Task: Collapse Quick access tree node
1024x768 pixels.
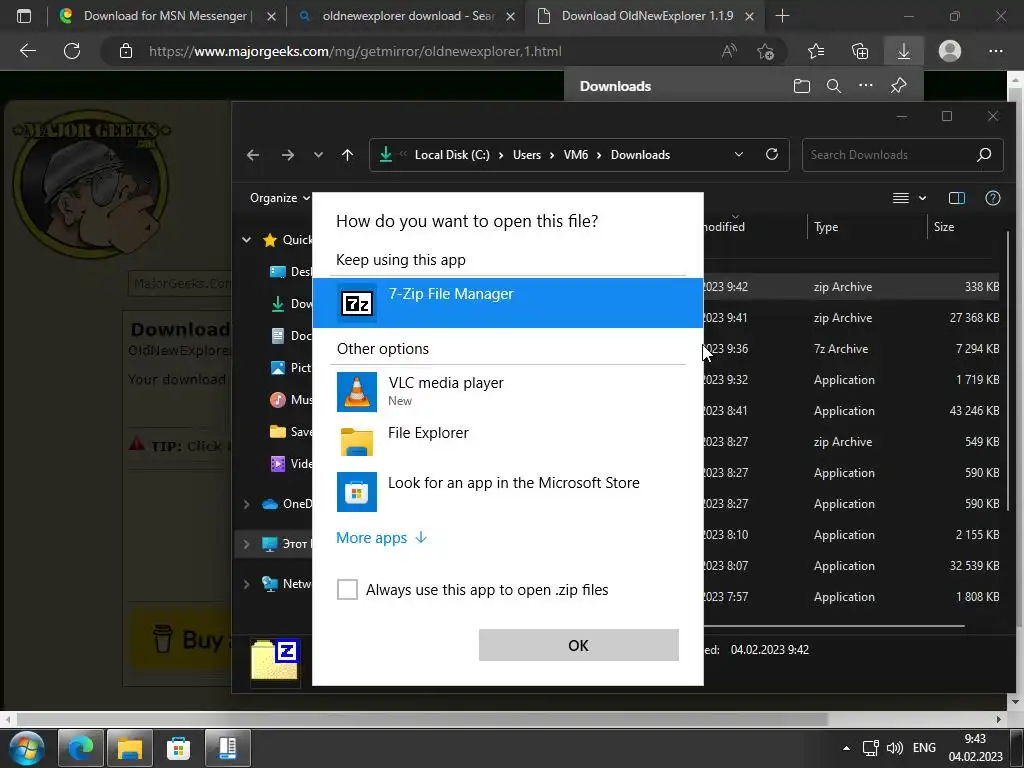Action: (246, 240)
